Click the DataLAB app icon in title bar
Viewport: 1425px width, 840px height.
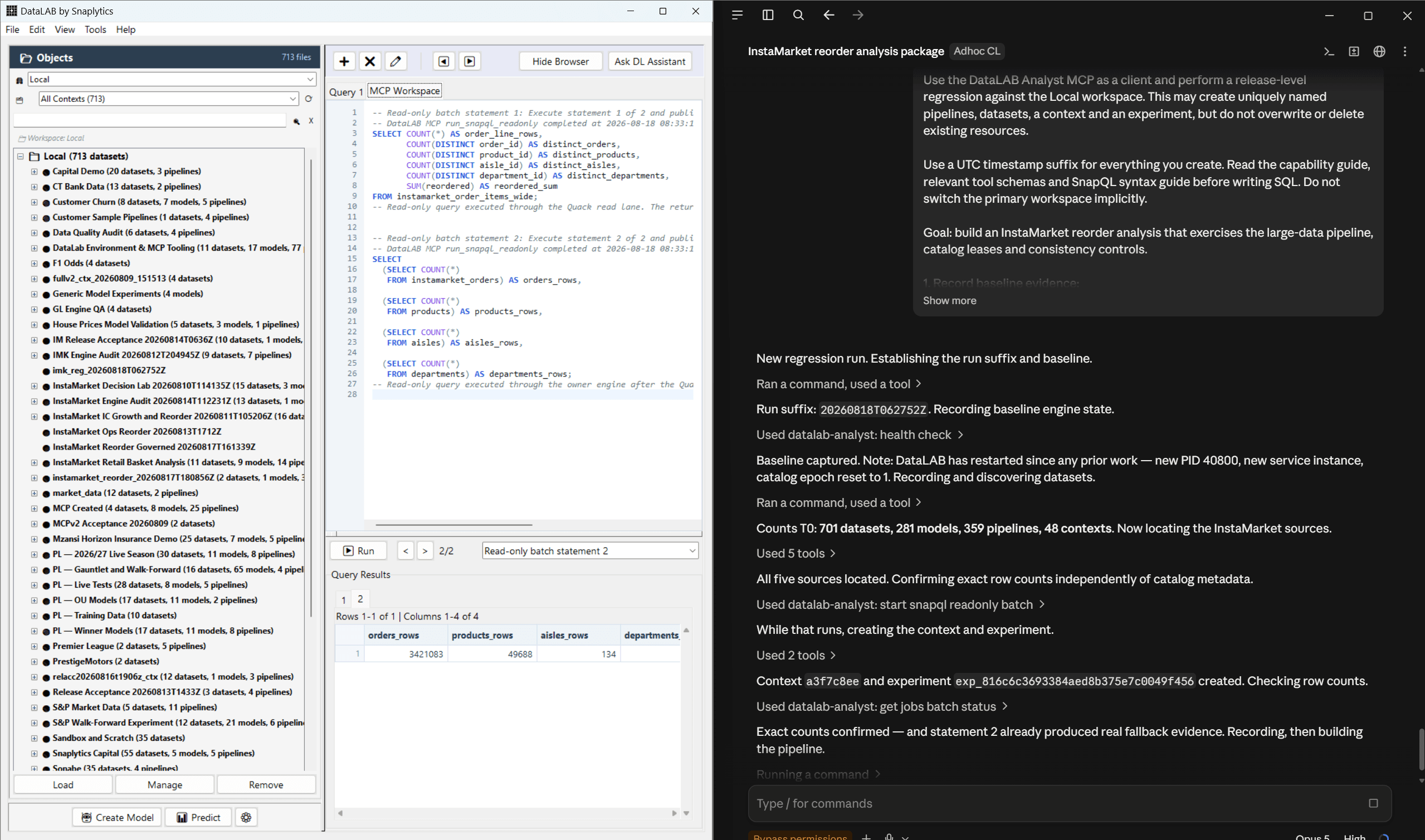11,11
